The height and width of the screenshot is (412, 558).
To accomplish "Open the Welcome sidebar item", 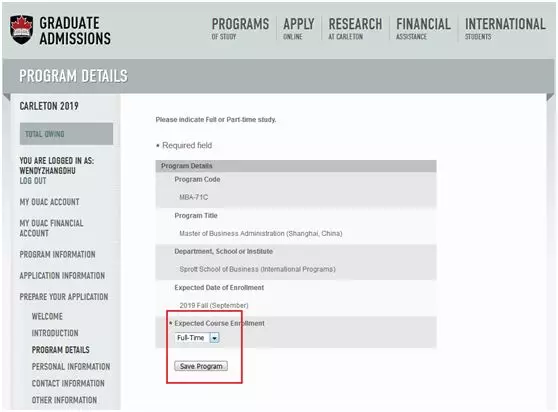I will 47,316.
